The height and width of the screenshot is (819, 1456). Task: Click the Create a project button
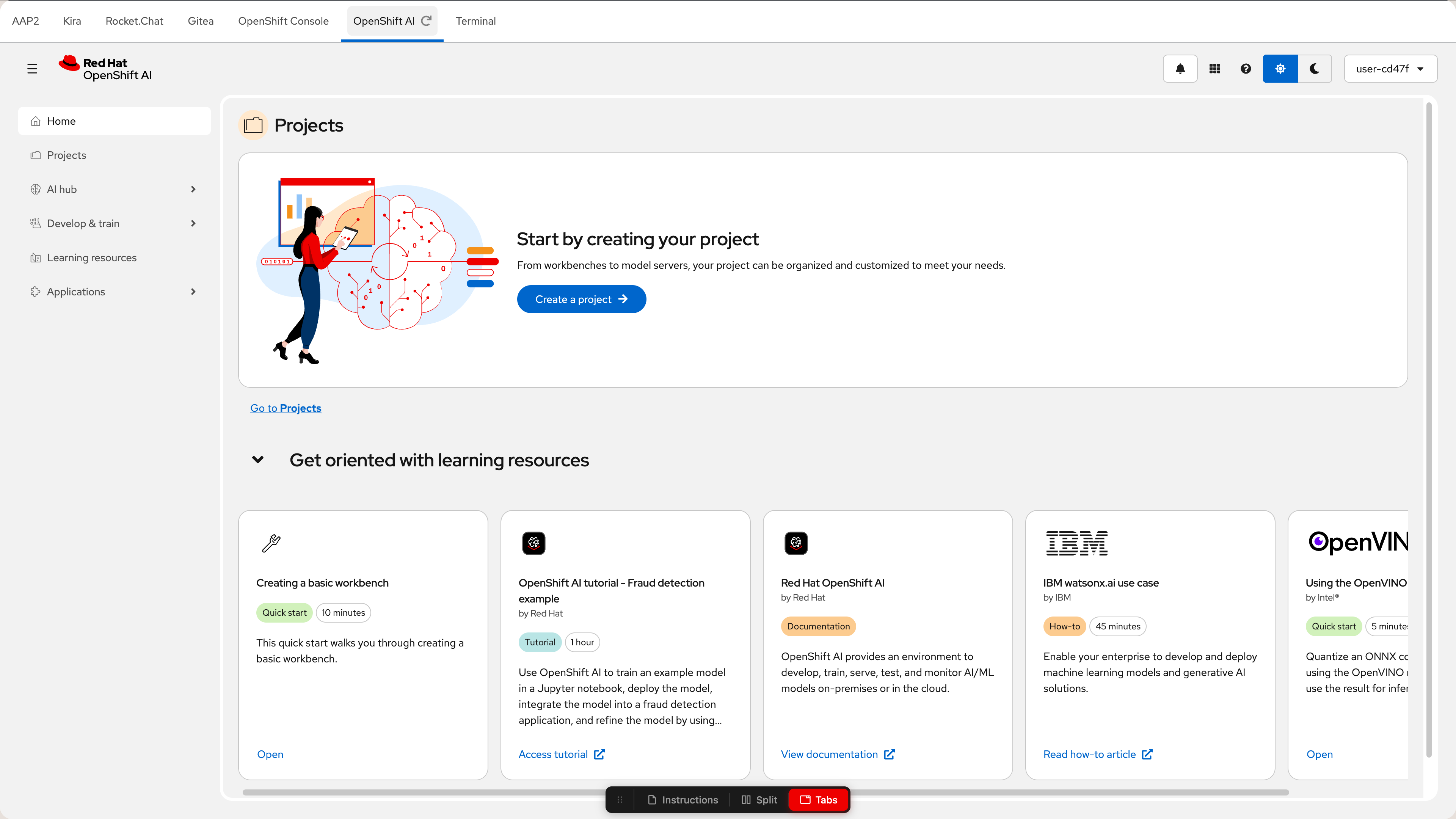581,299
